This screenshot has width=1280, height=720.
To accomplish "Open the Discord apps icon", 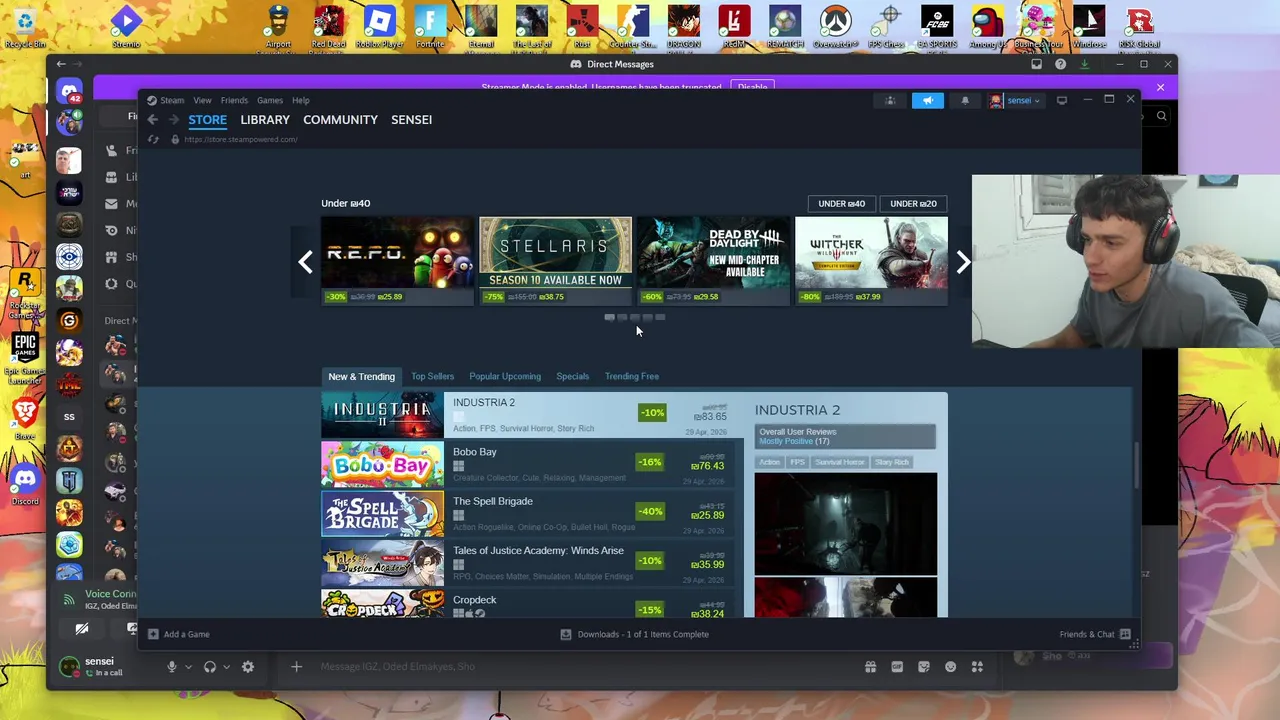I will (x=977, y=667).
